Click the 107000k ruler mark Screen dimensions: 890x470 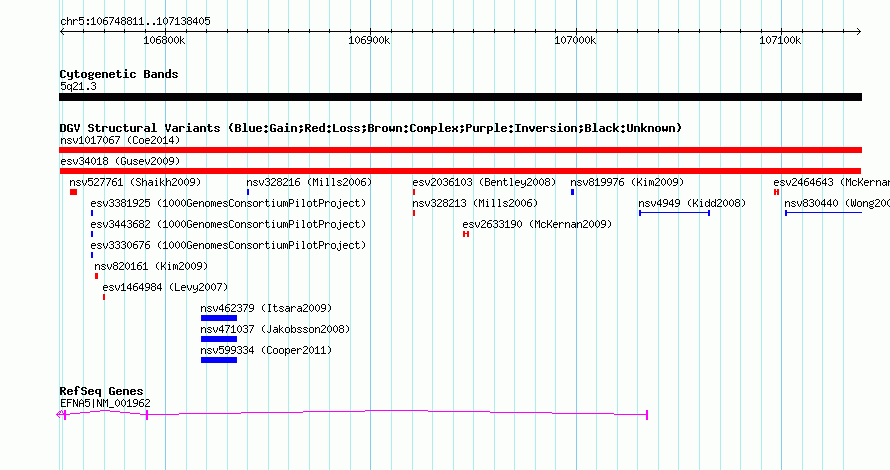click(575, 40)
